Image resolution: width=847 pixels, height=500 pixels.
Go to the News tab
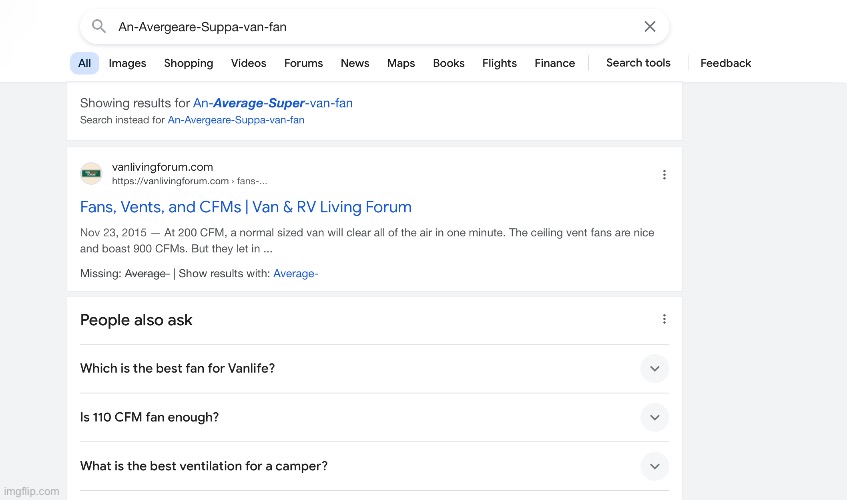(x=355, y=63)
